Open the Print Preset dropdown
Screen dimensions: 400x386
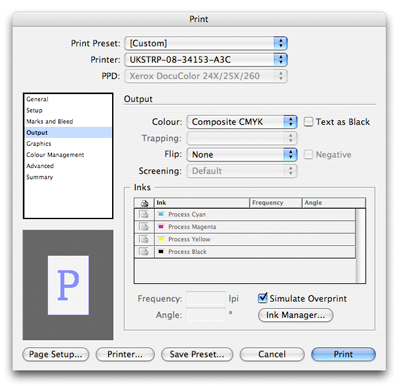click(206, 43)
